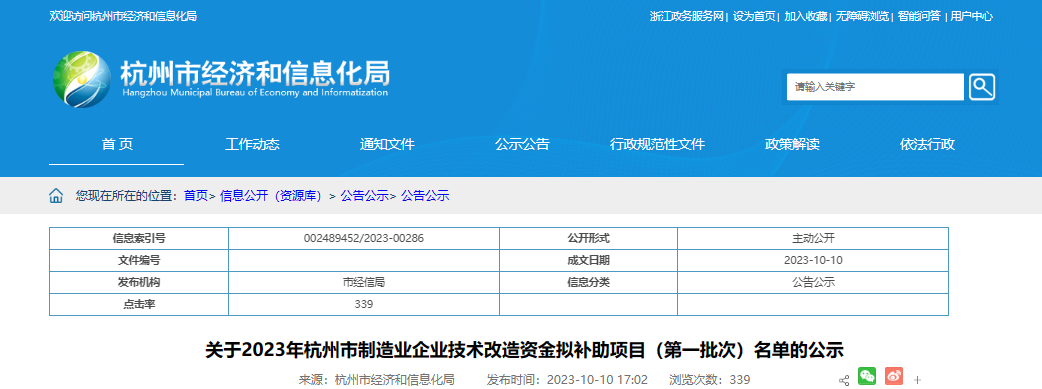Open 无障碍浏览 accessibility link

(862, 16)
